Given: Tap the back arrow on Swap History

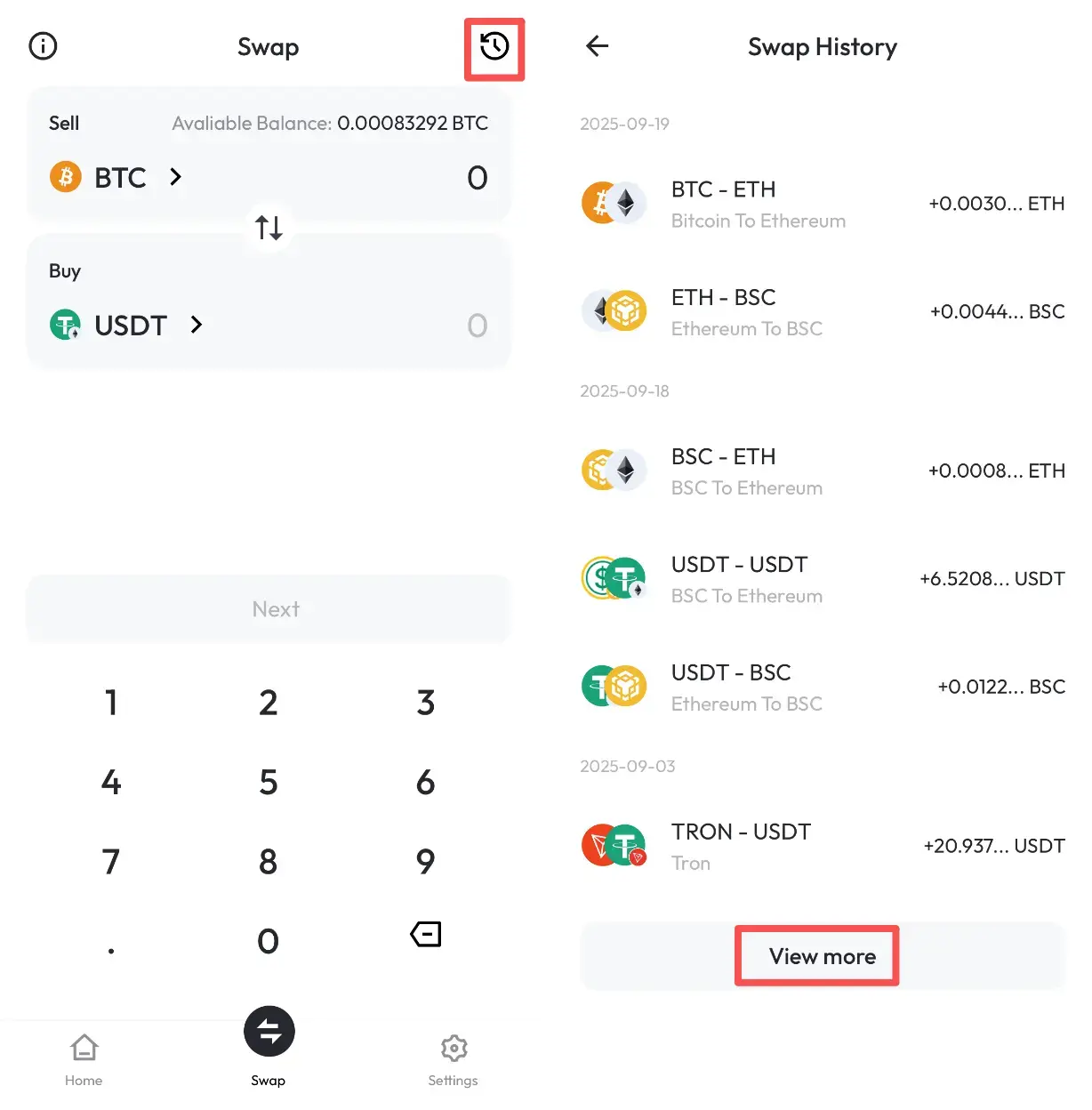Looking at the screenshot, I should pyautogui.click(x=596, y=45).
